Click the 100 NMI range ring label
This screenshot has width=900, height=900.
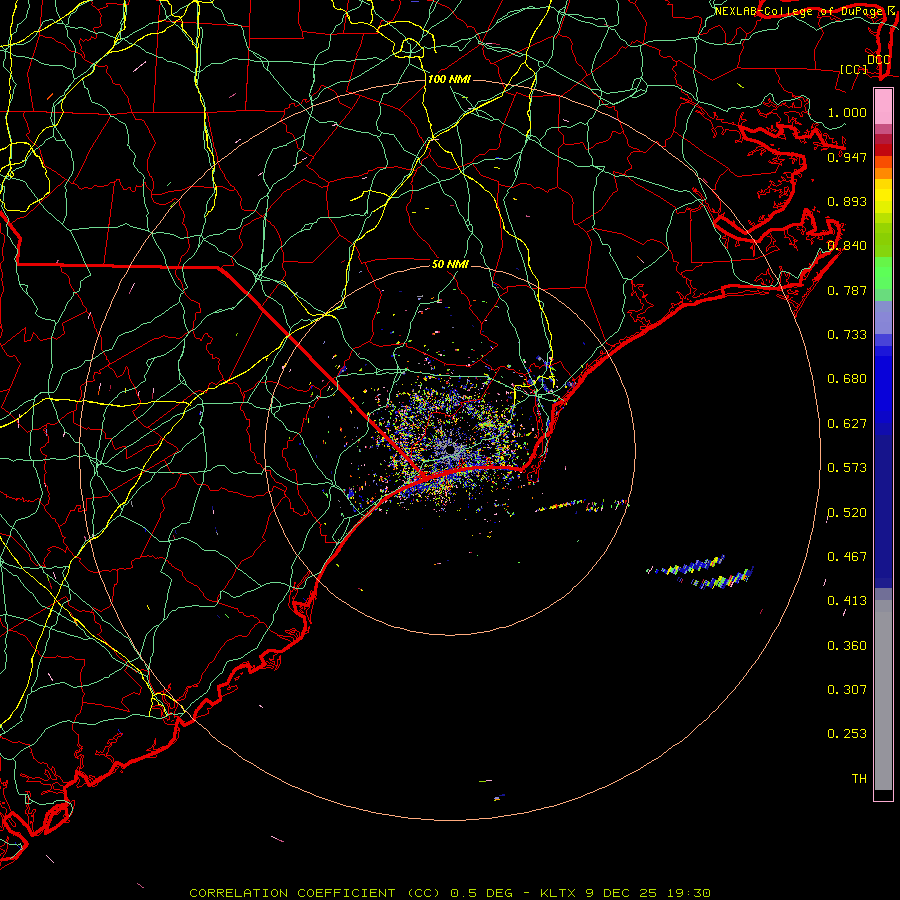(x=449, y=79)
